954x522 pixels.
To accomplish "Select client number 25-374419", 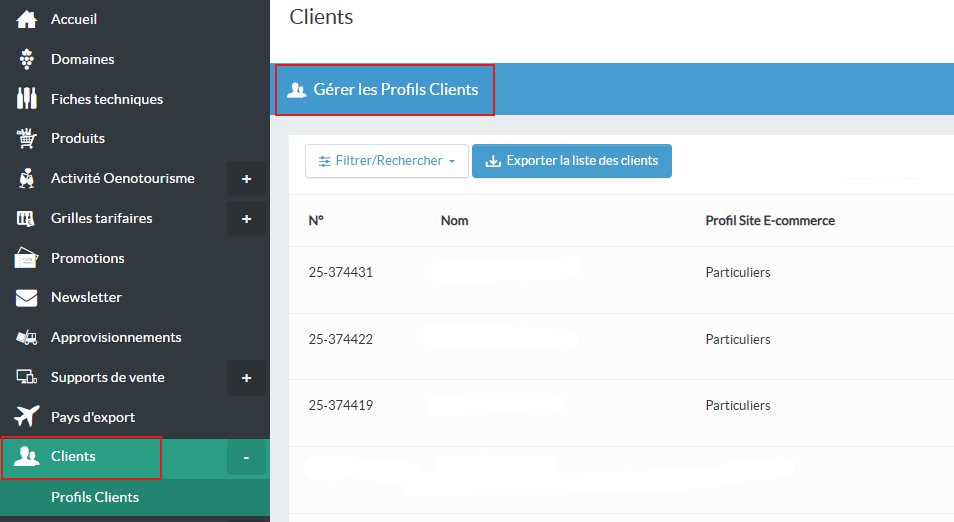I will point(340,405).
